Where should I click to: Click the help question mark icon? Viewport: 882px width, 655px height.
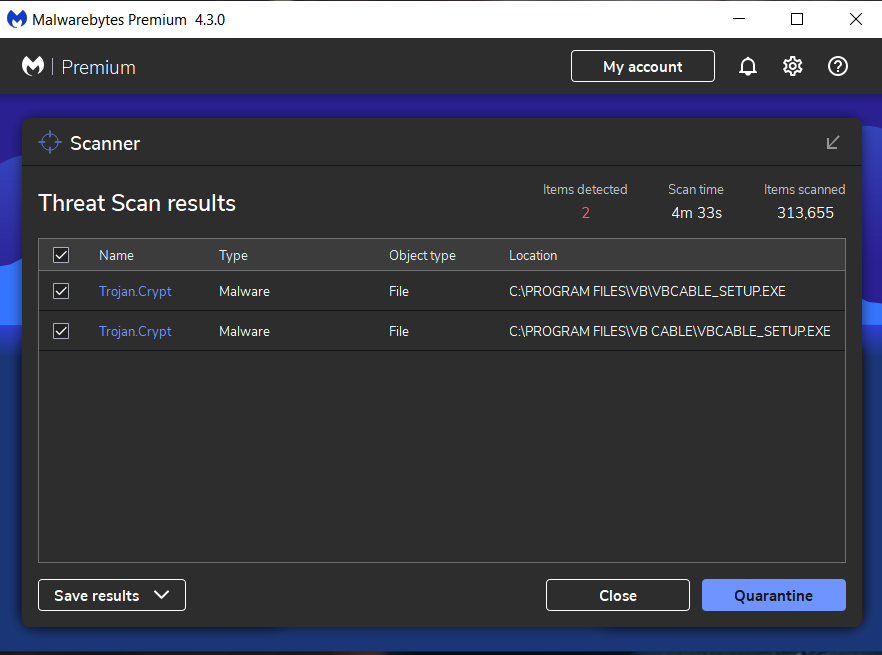[838, 67]
